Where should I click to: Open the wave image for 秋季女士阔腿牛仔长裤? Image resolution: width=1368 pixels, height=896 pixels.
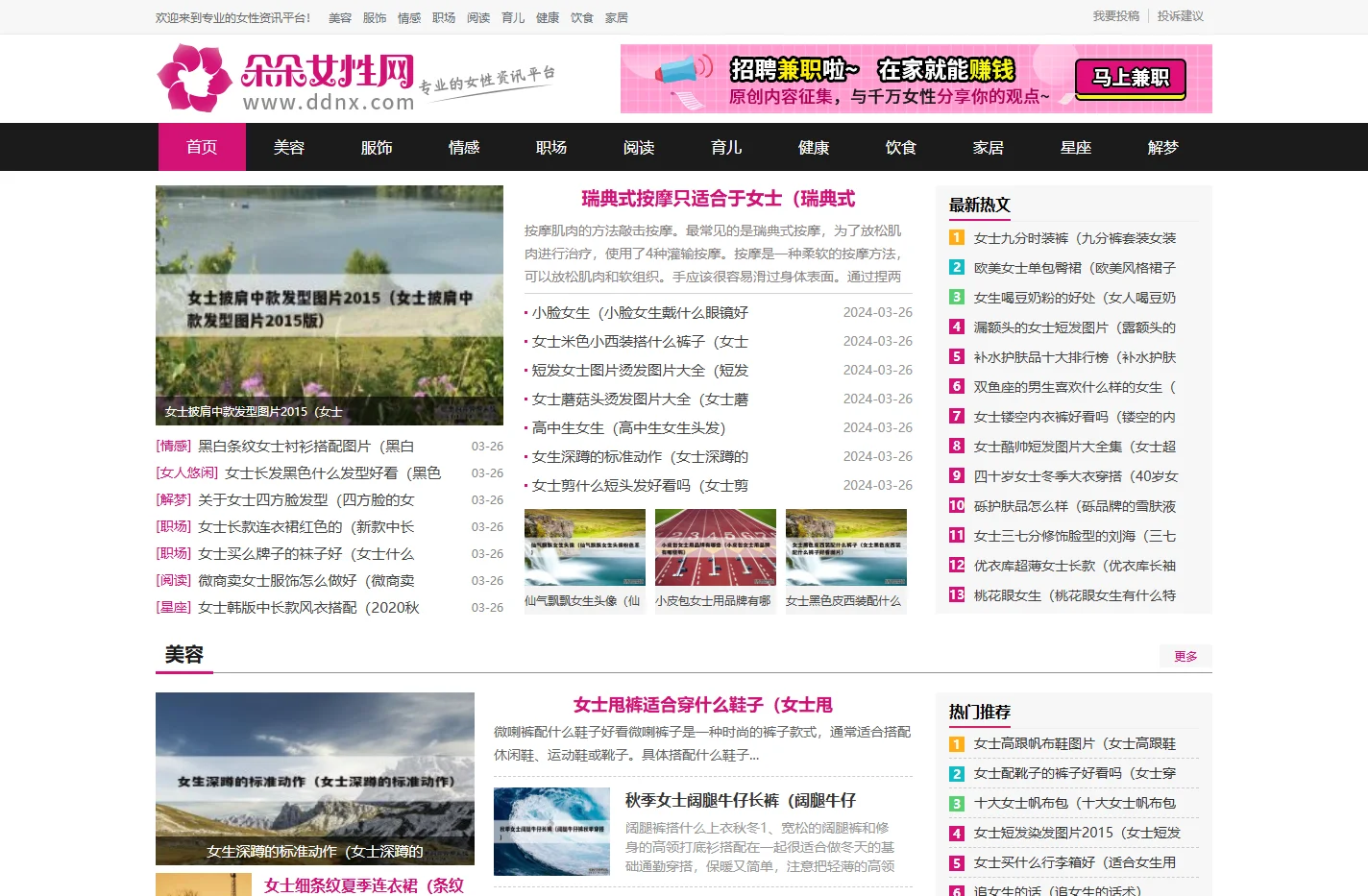pyautogui.click(x=551, y=832)
